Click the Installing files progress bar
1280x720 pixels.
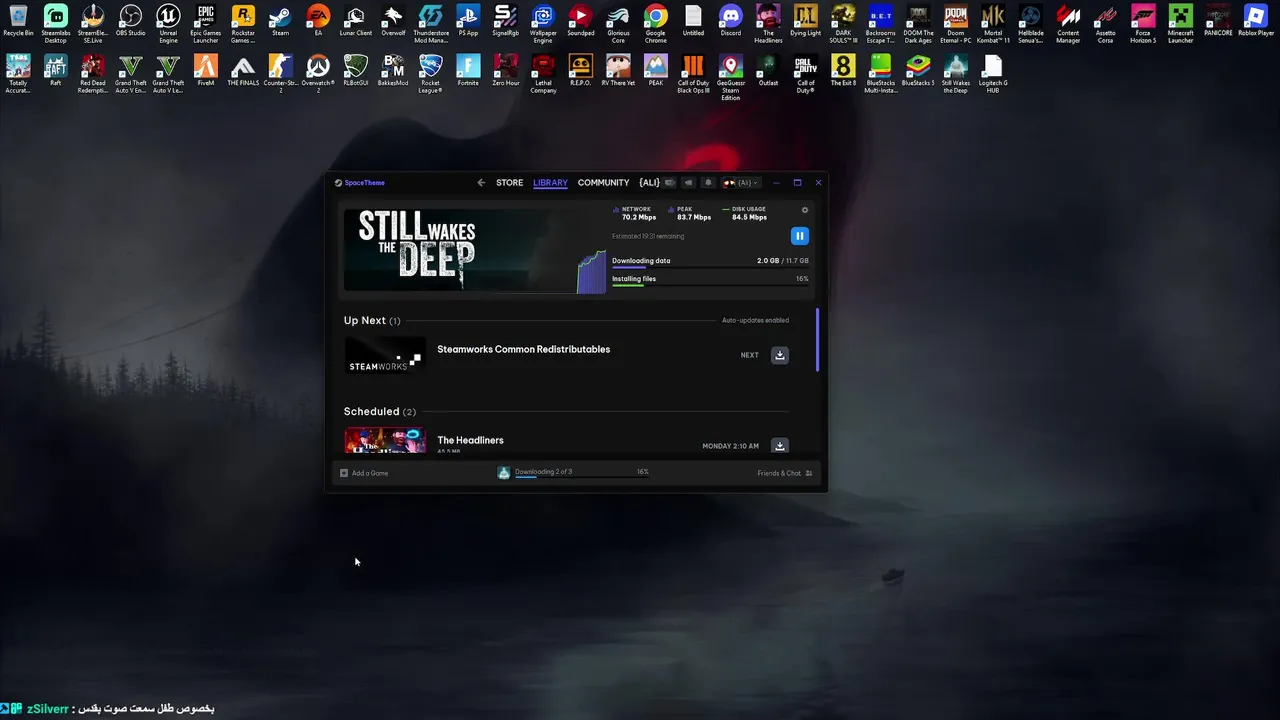pos(710,286)
